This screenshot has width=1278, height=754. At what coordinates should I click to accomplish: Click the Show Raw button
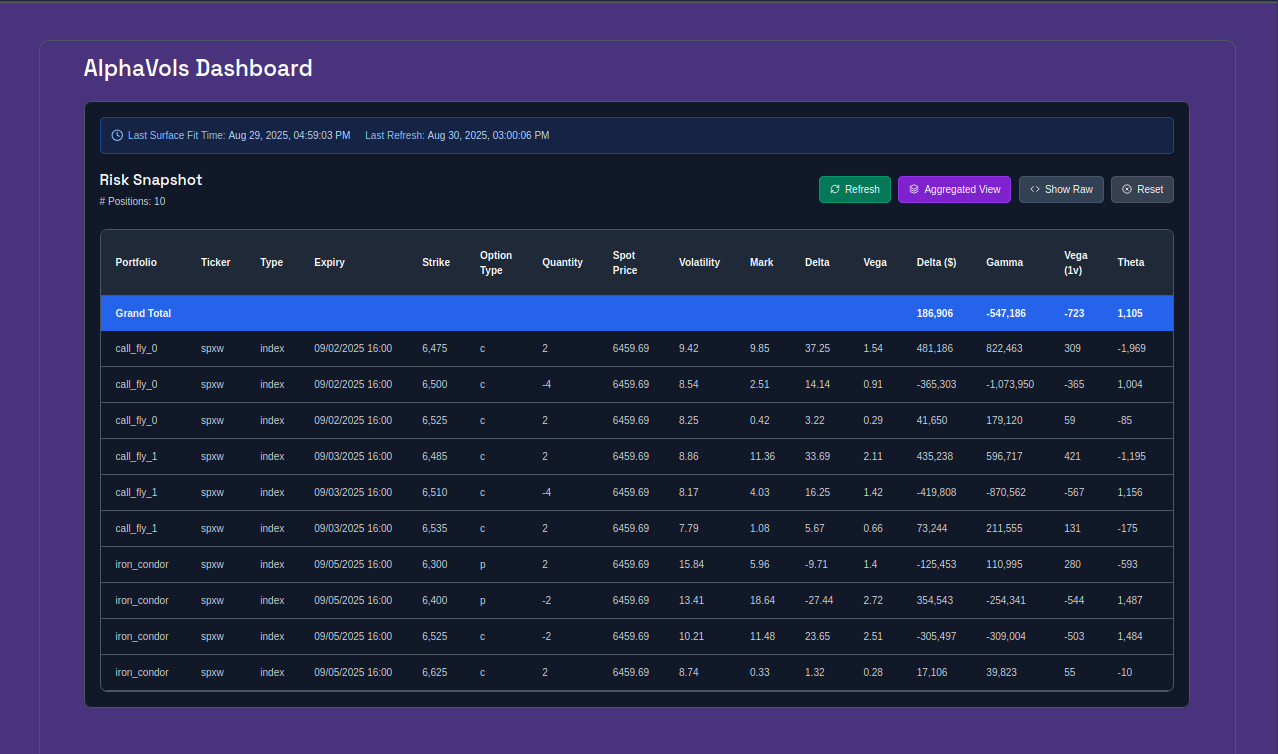coord(1061,189)
